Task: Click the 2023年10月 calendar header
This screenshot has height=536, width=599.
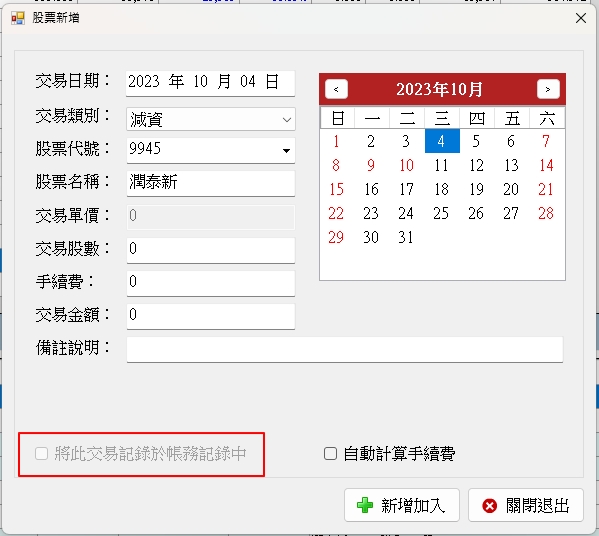Action: 439,89
